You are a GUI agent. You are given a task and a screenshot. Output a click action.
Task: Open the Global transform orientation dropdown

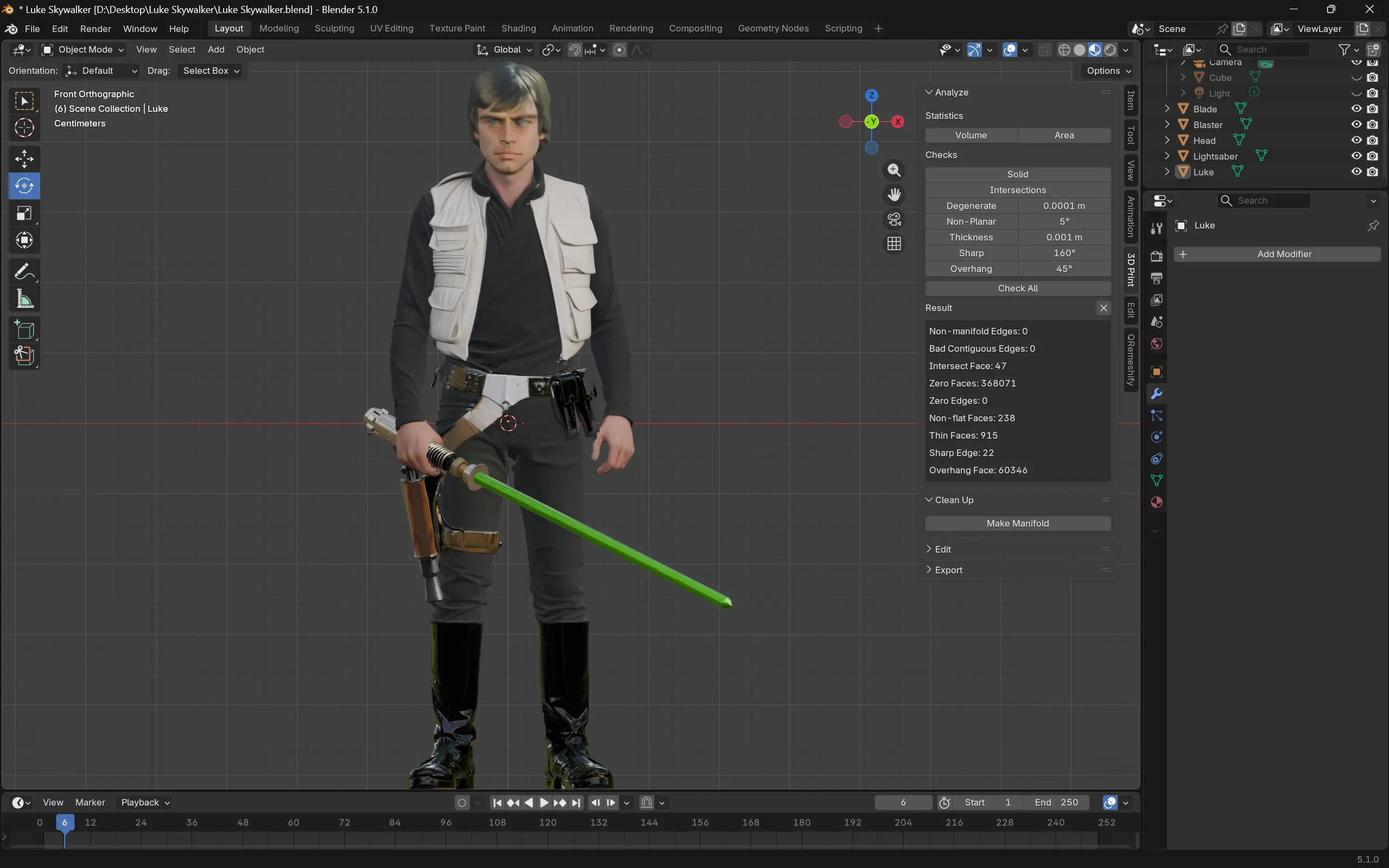pyautogui.click(x=504, y=50)
